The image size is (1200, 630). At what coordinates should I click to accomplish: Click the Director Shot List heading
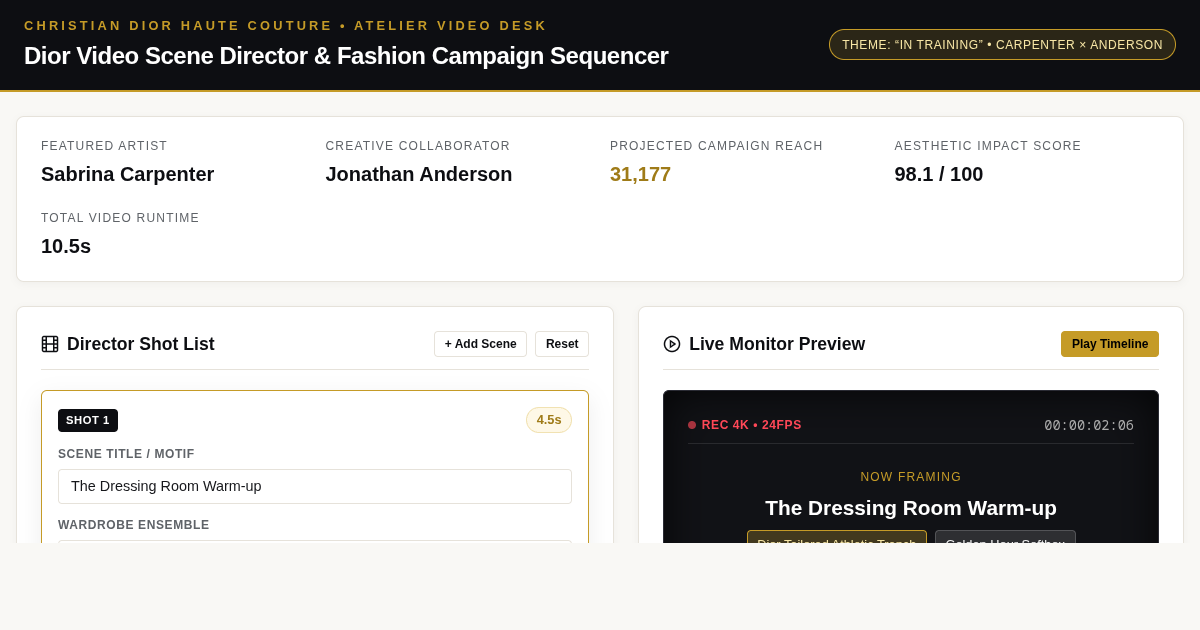coord(141,344)
